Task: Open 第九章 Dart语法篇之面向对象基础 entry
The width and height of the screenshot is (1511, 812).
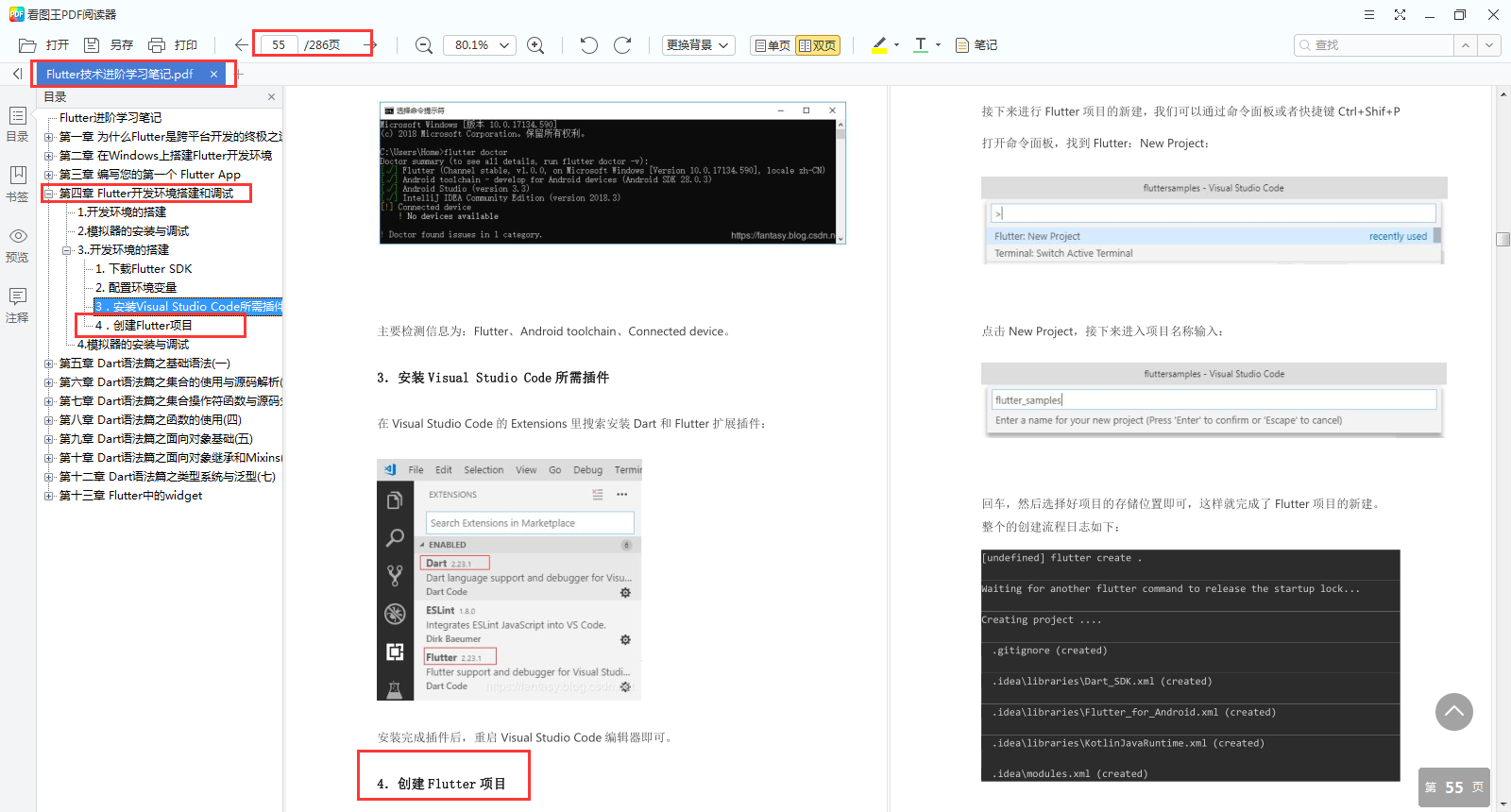Action: (156, 439)
